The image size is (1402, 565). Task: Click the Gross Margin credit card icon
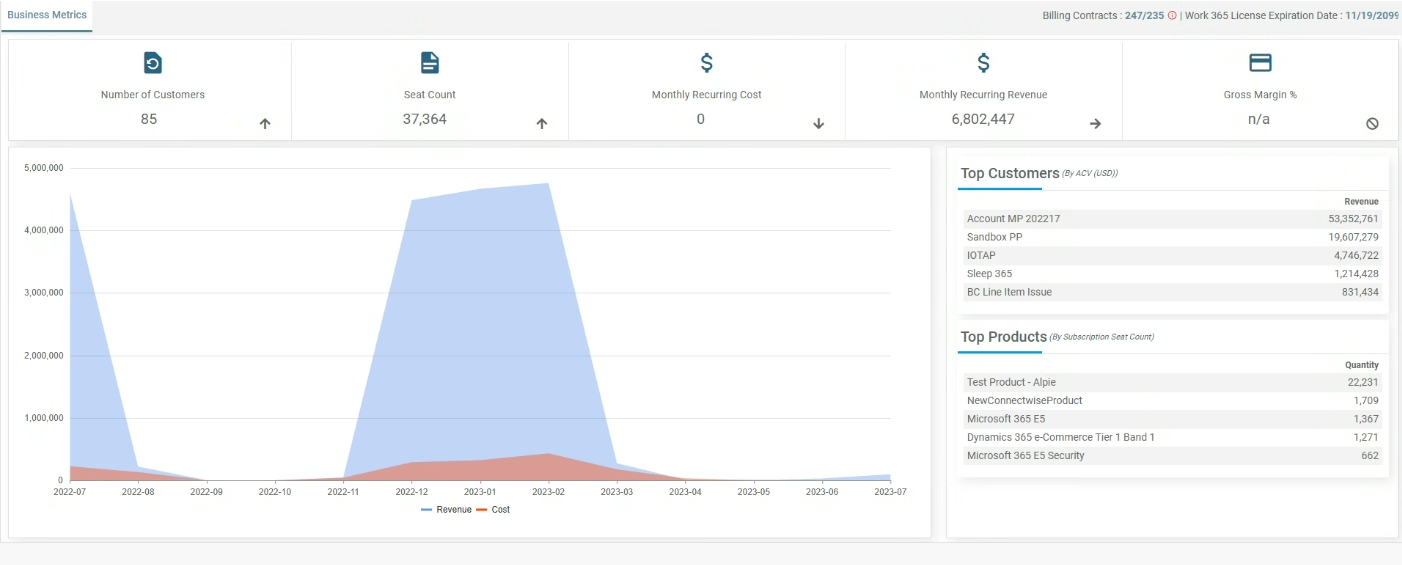1260,63
